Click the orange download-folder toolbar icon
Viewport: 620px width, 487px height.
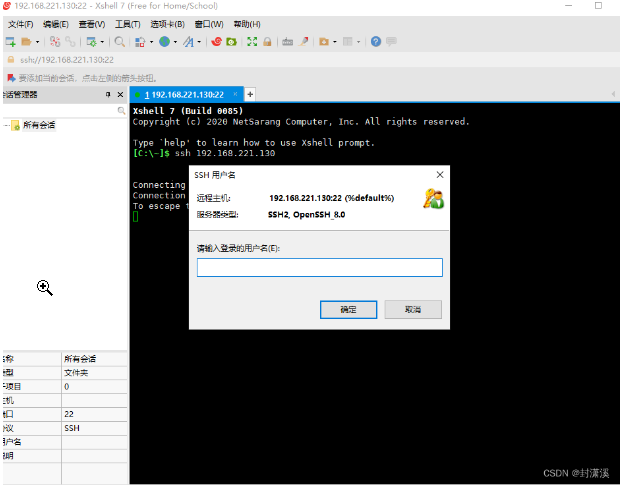(x=324, y=42)
